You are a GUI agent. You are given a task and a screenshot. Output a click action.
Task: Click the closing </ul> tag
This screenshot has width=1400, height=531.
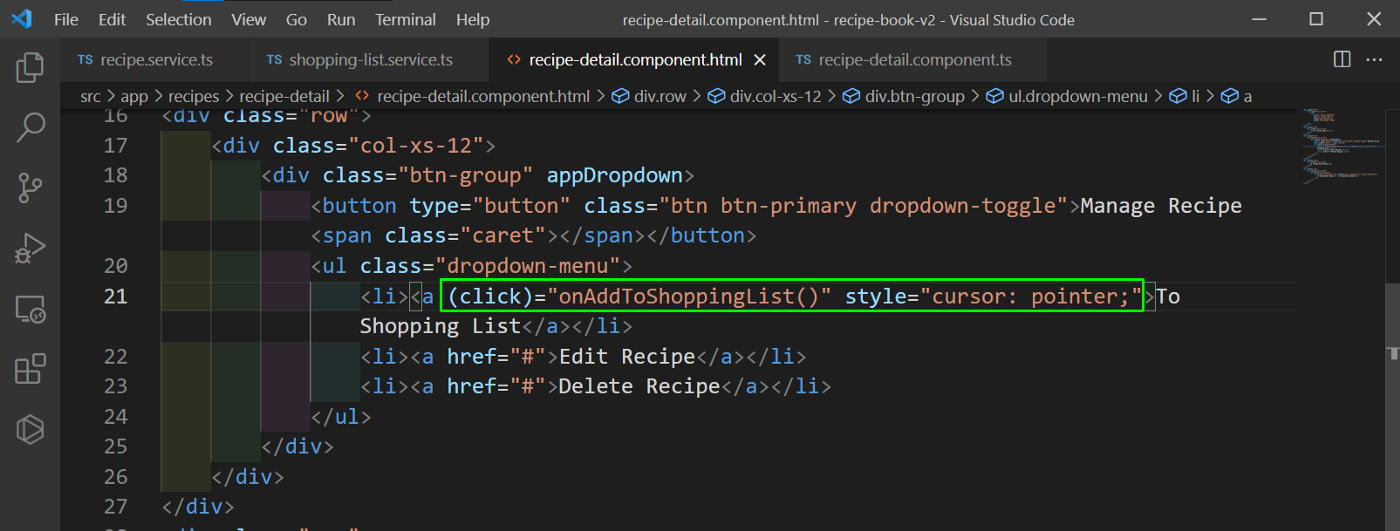[341, 416]
